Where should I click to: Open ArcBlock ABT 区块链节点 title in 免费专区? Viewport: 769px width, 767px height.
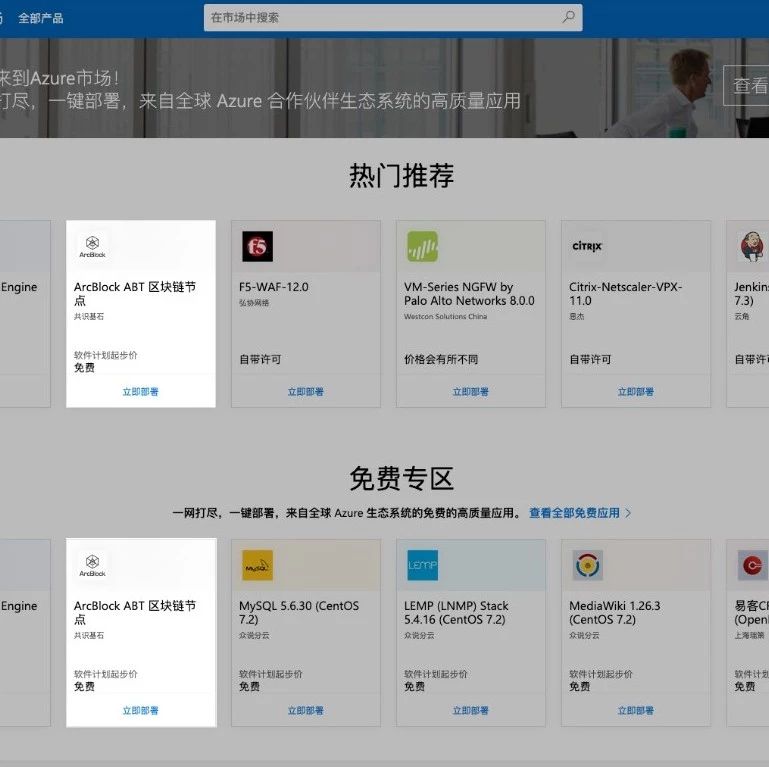pos(135,613)
